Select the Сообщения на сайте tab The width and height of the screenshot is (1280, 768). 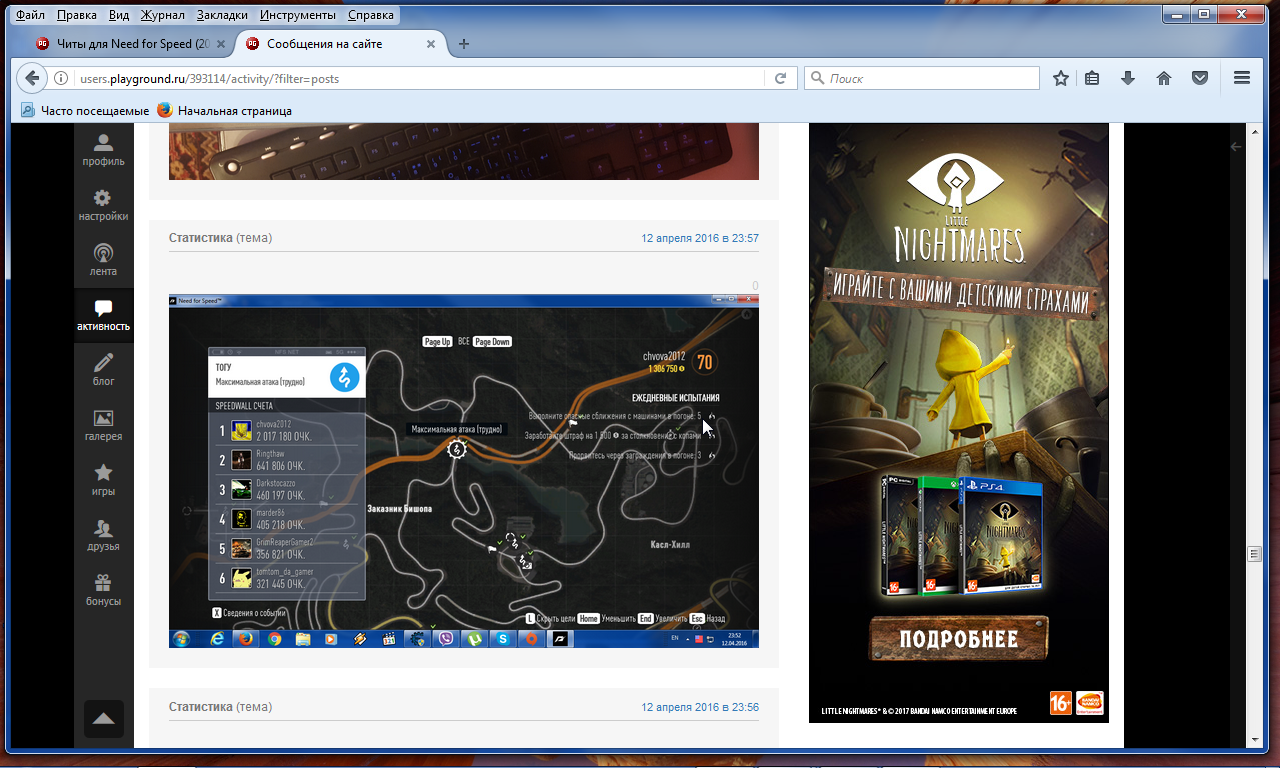pos(340,44)
